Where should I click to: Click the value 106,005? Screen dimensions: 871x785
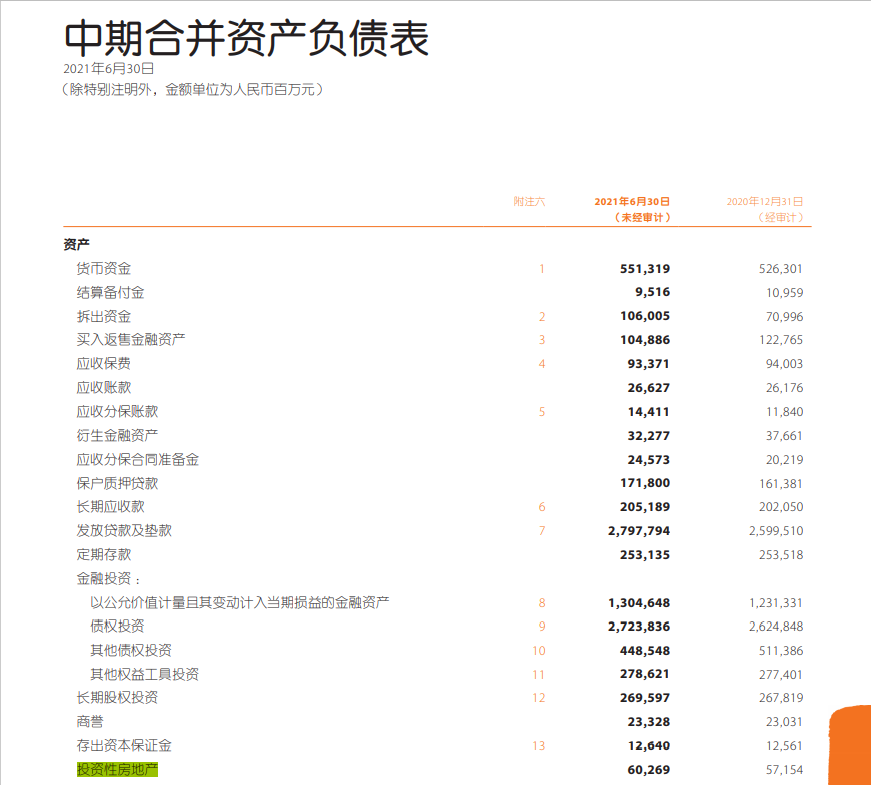645,316
